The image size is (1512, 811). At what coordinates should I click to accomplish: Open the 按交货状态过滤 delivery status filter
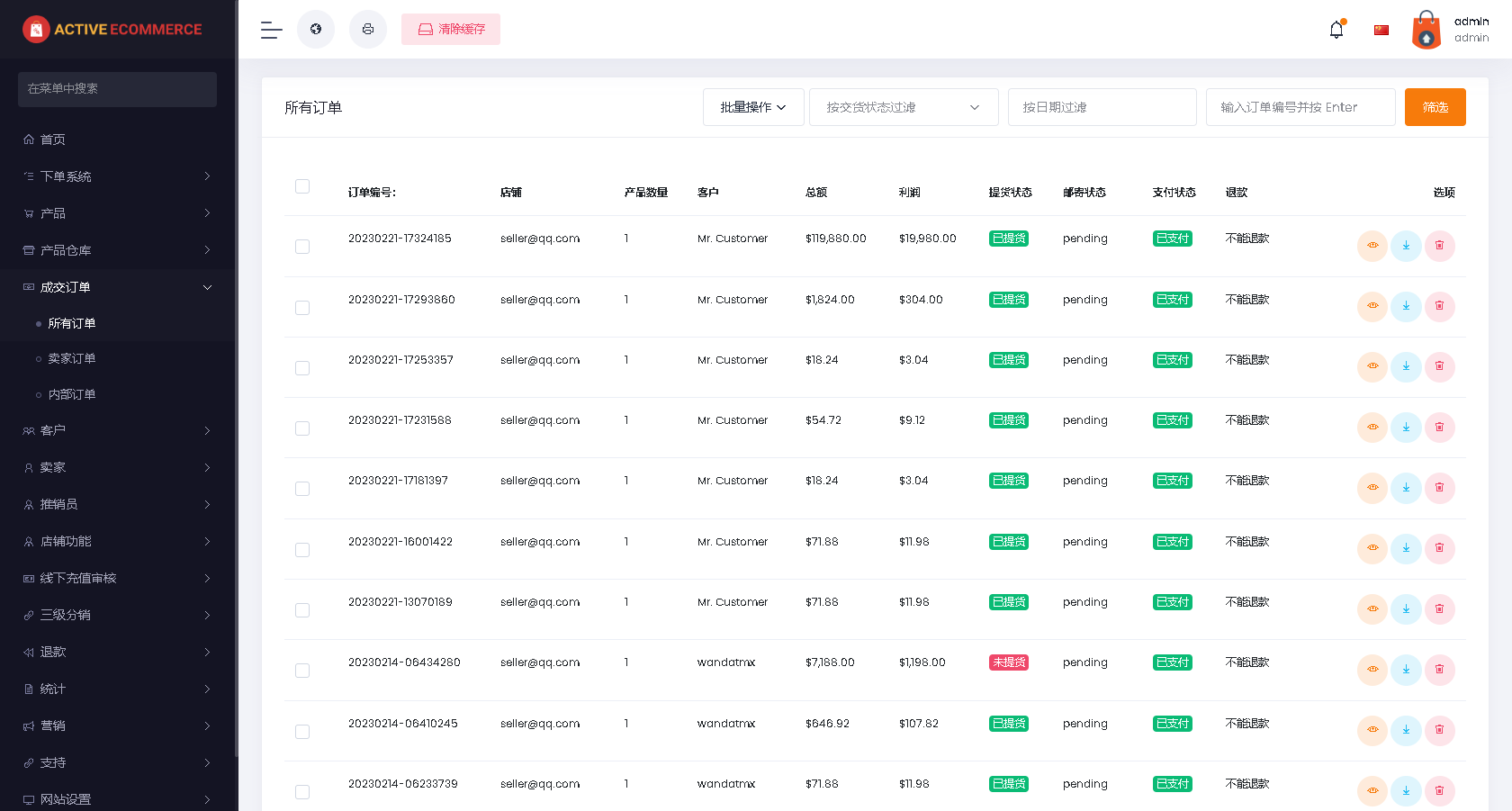904,107
